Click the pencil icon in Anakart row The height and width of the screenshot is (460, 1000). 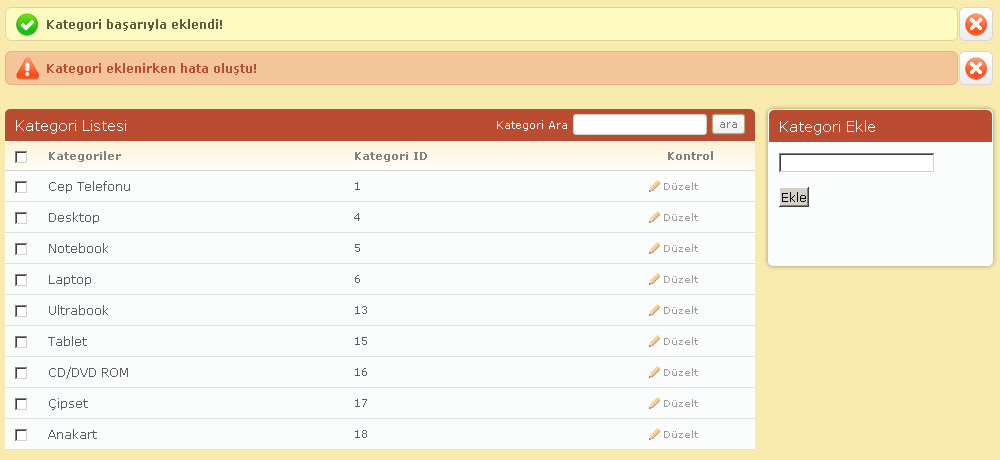click(x=654, y=434)
